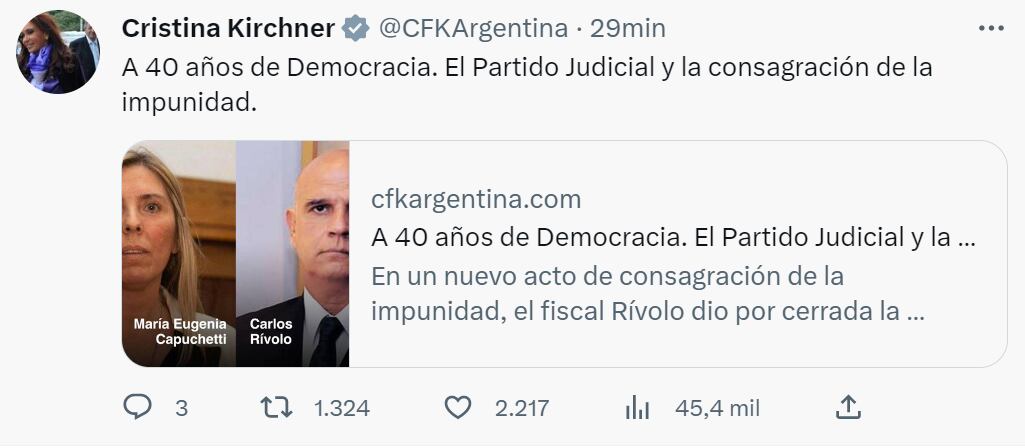Check the 45,4 mil views count
This screenshot has width=1025, height=448.
(718, 409)
